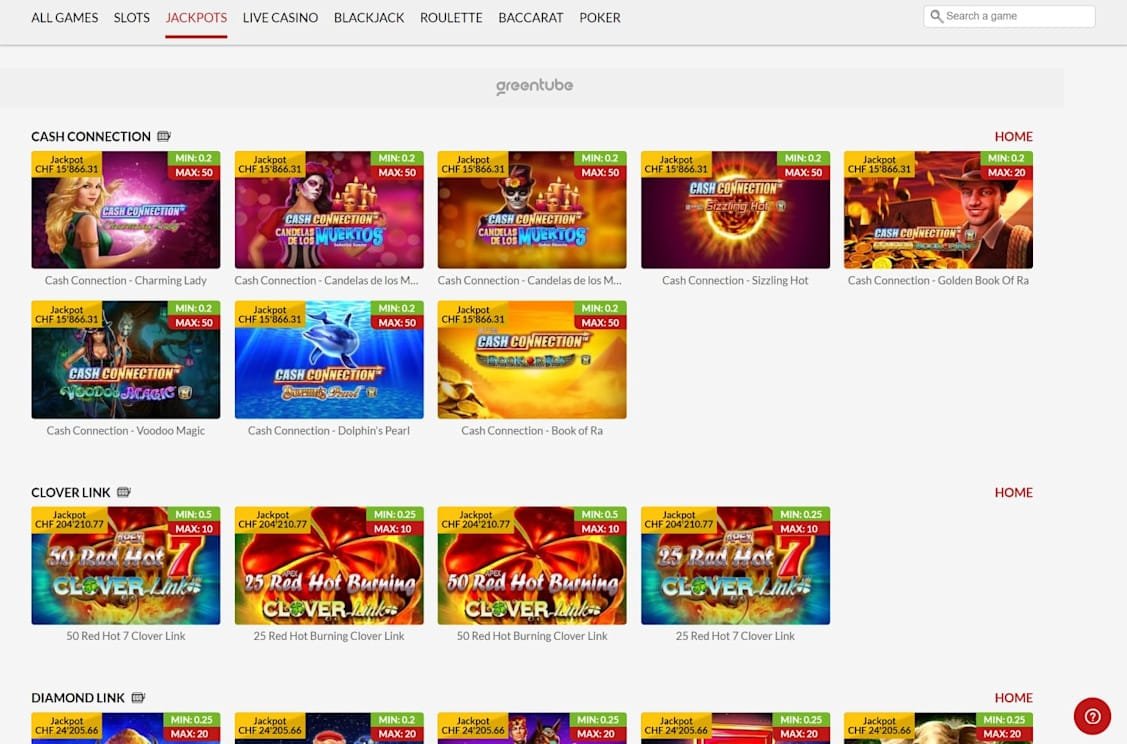
Task: Click the Cash Connection - Voodoo Magic title
Action: [x=126, y=431]
